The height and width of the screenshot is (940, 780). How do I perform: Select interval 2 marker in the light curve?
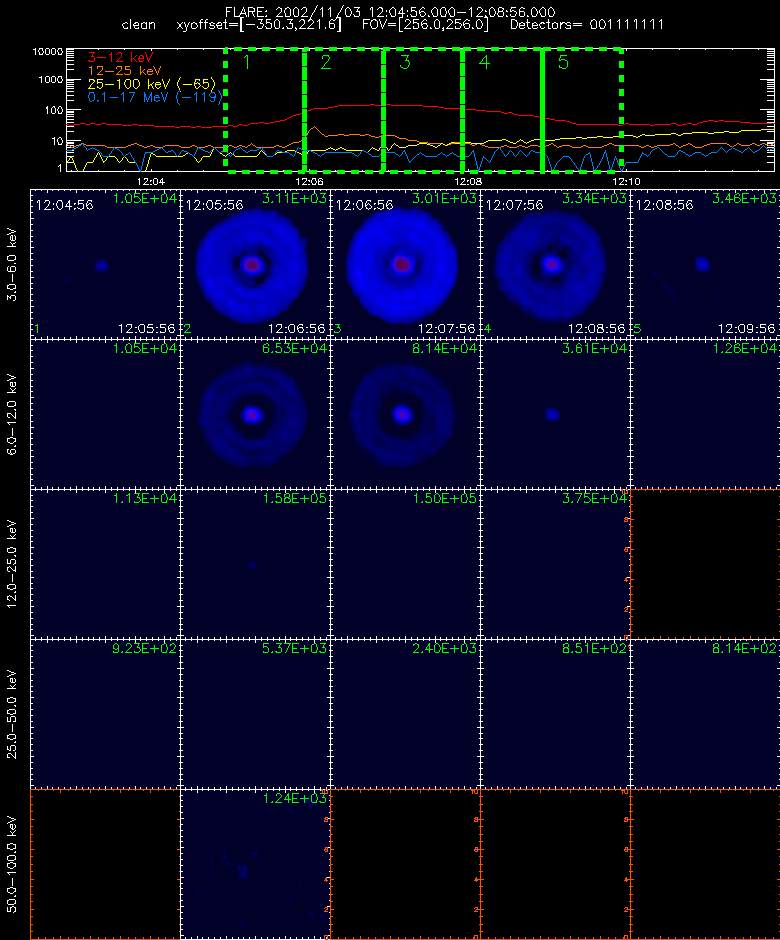click(x=326, y=62)
